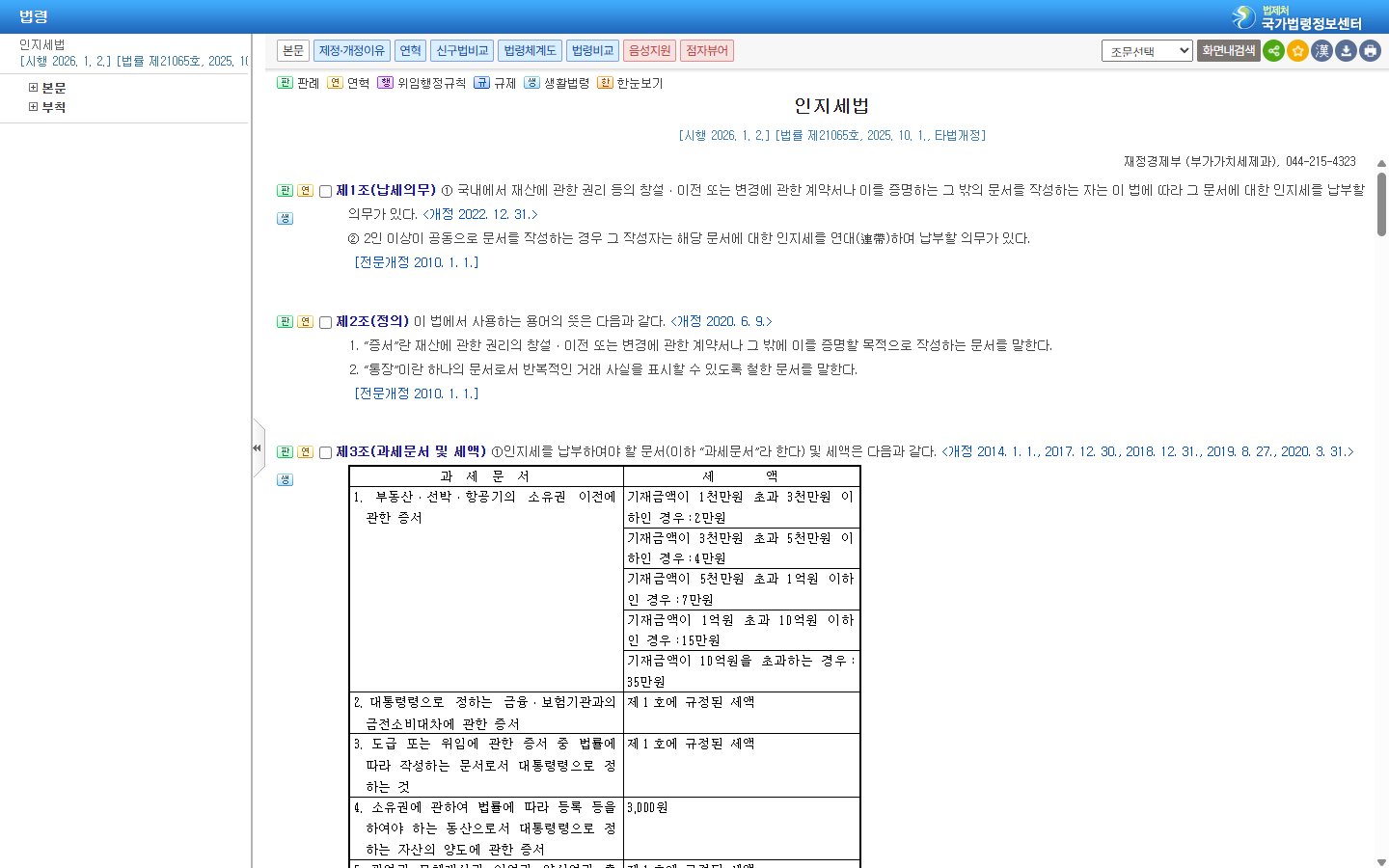Screen dimensions: 1389x868
Task: Select the 본문 tab
Action: 293,50
